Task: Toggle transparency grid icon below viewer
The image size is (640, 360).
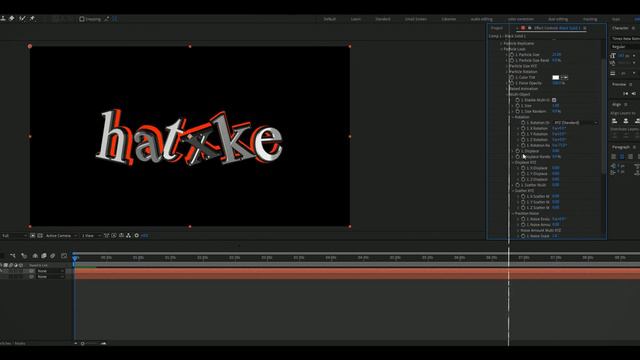Action: (40, 236)
